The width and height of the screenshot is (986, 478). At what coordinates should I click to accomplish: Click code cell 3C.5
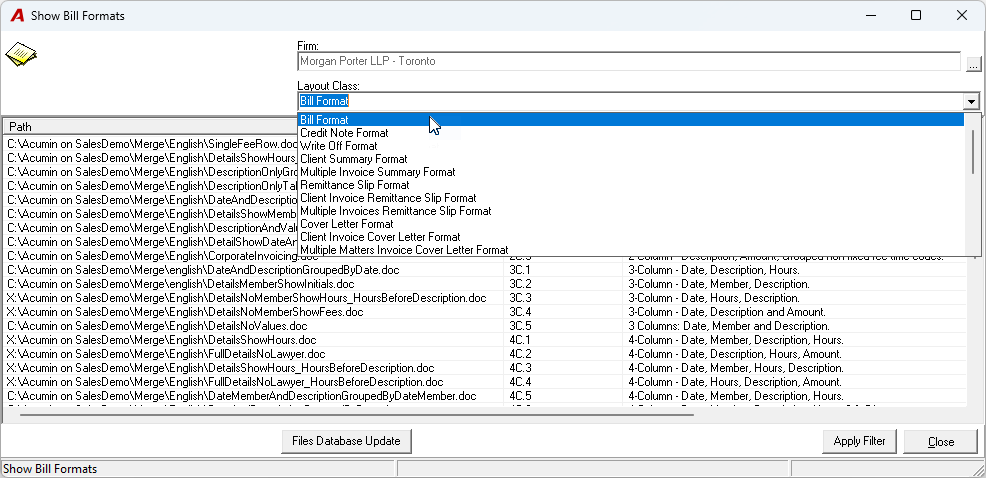[x=520, y=326]
